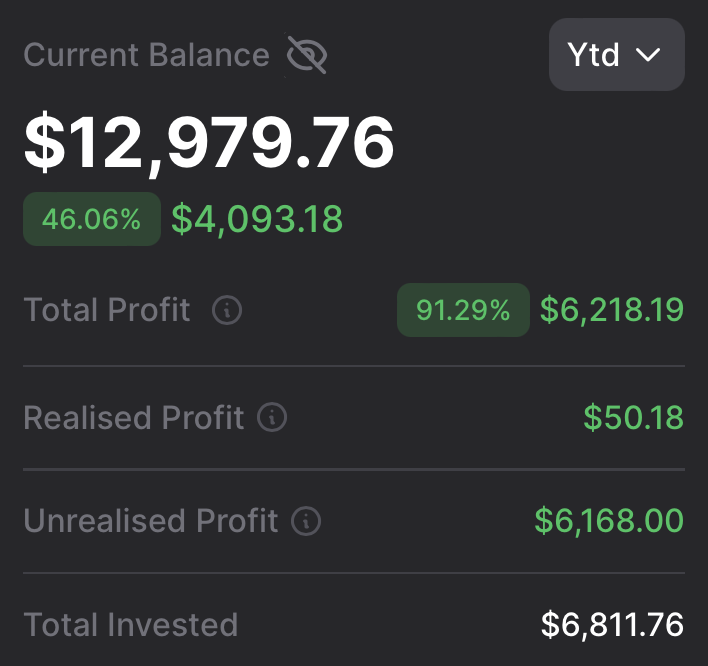Viewport: 708px width, 666px height.
Task: Click the $4,093.18 change amount
Action: (257, 219)
